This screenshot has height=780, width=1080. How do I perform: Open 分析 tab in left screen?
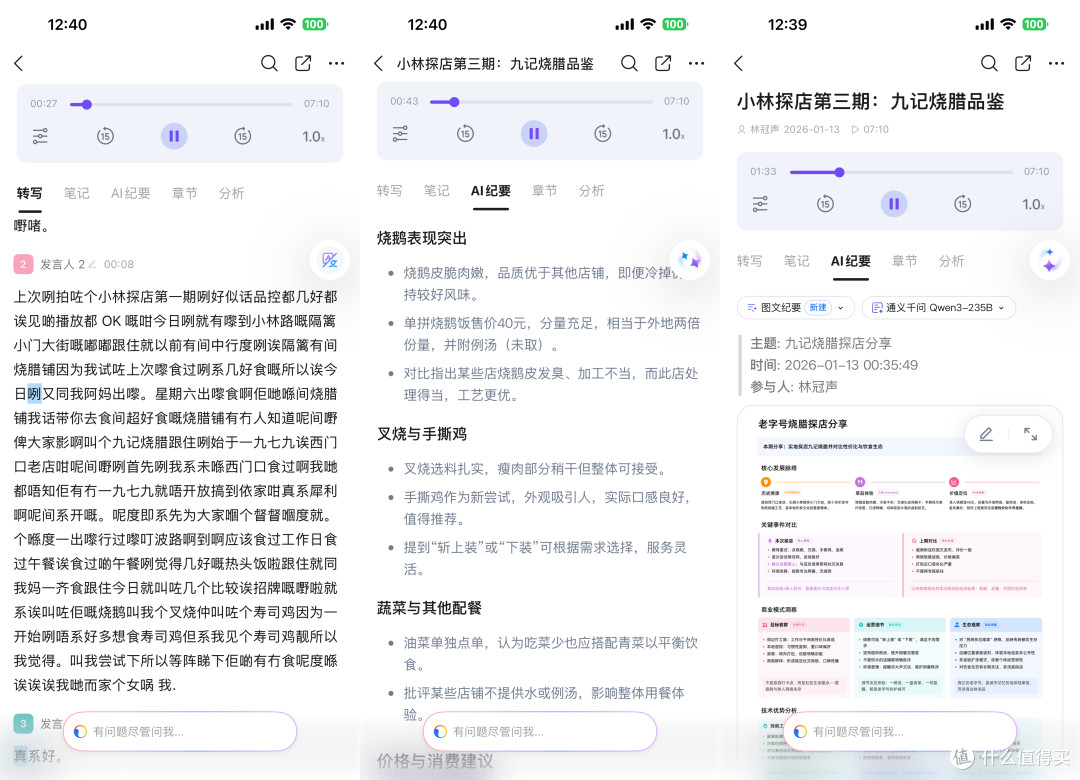[231, 193]
